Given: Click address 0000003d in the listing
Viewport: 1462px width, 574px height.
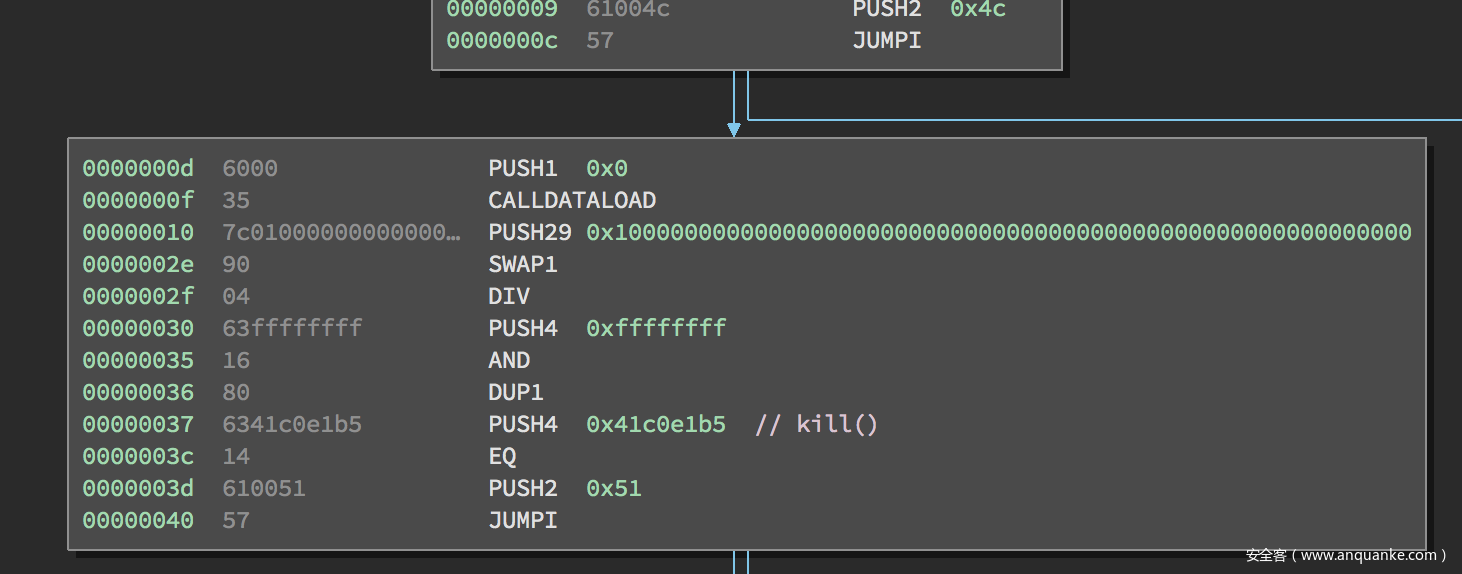Looking at the screenshot, I should click(138, 488).
